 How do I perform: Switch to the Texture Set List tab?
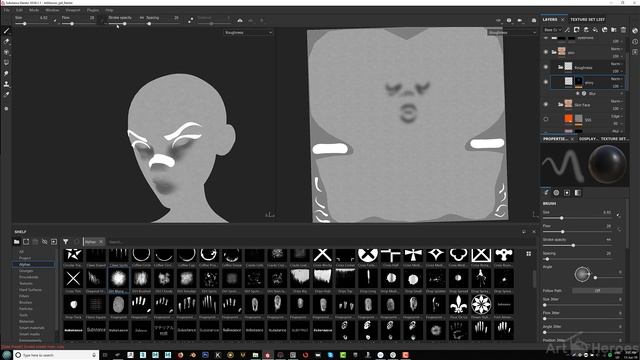coord(587,20)
